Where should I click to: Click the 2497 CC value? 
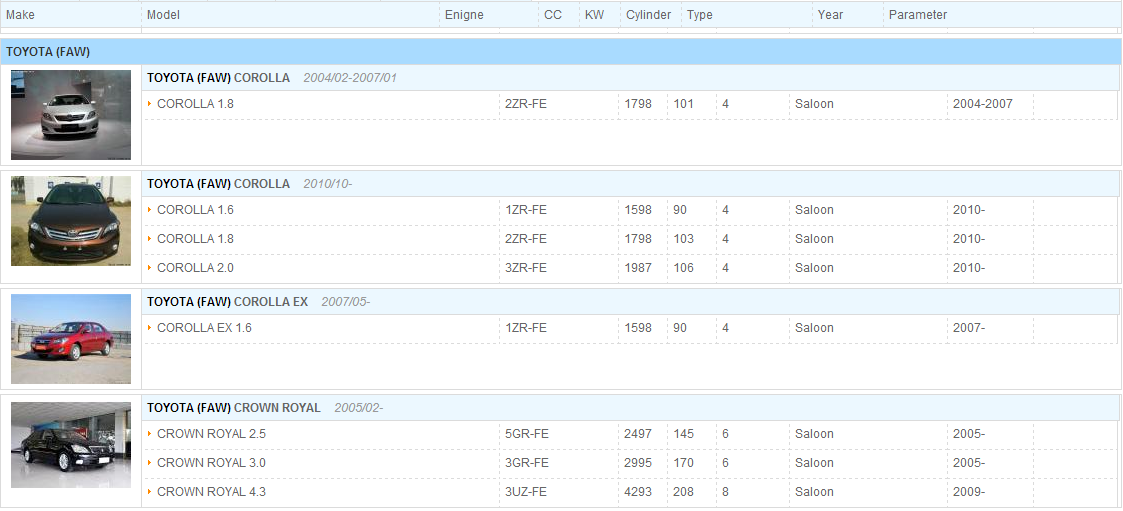pyautogui.click(x=638, y=434)
